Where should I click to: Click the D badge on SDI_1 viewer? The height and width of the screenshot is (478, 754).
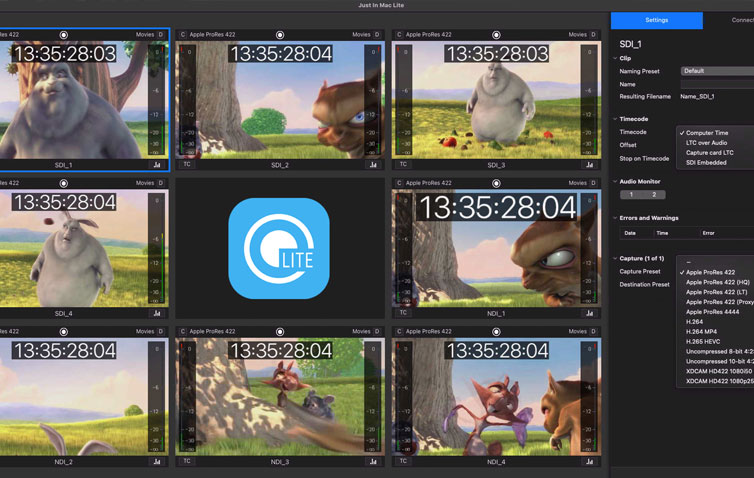[161, 35]
